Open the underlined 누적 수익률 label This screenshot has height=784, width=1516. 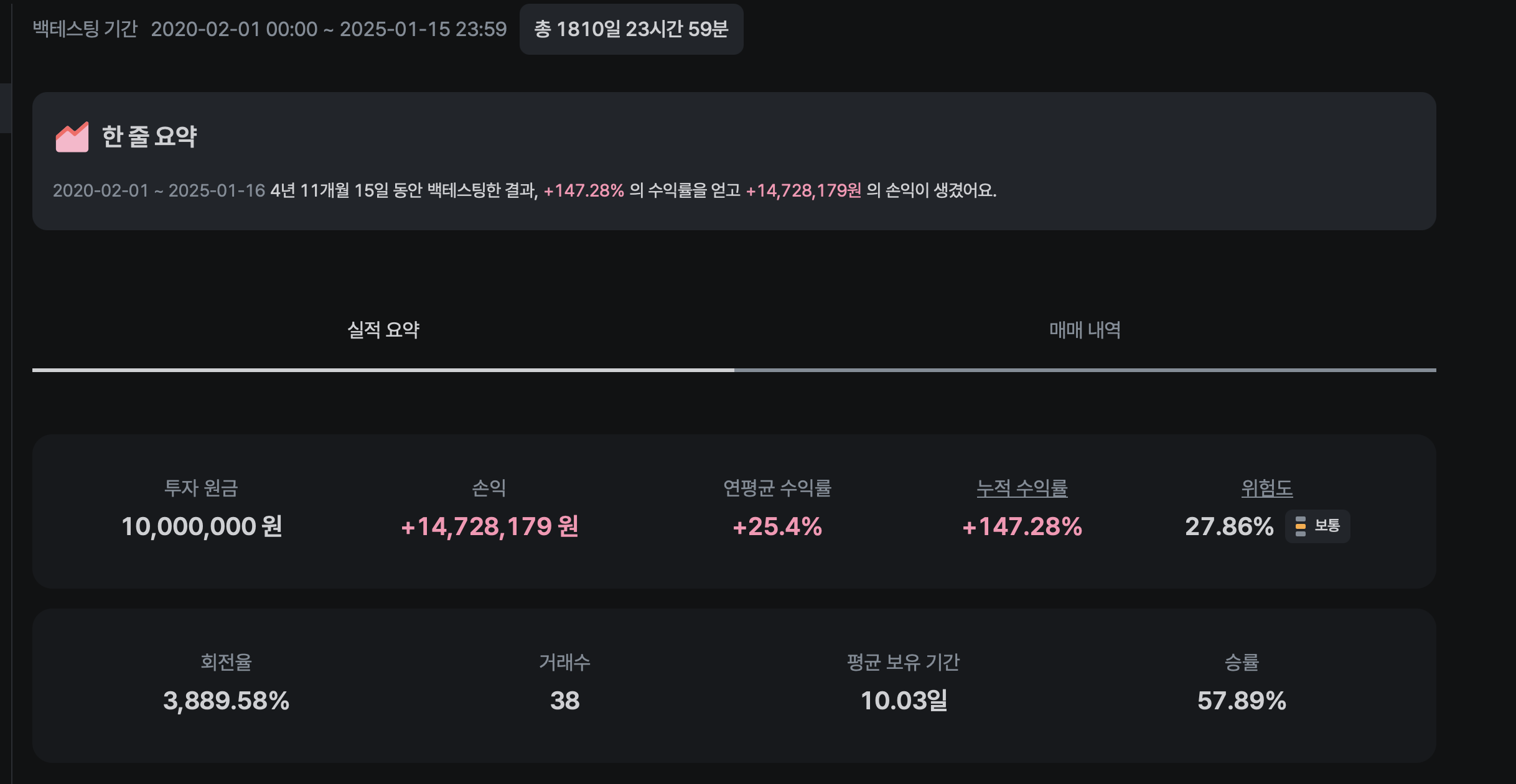pyautogui.click(x=1022, y=488)
